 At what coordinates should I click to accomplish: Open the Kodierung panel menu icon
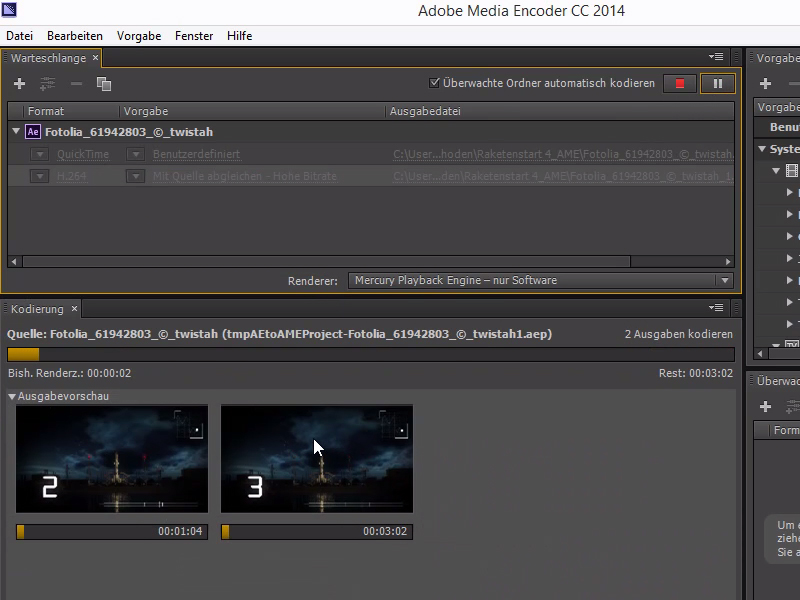pos(715,308)
